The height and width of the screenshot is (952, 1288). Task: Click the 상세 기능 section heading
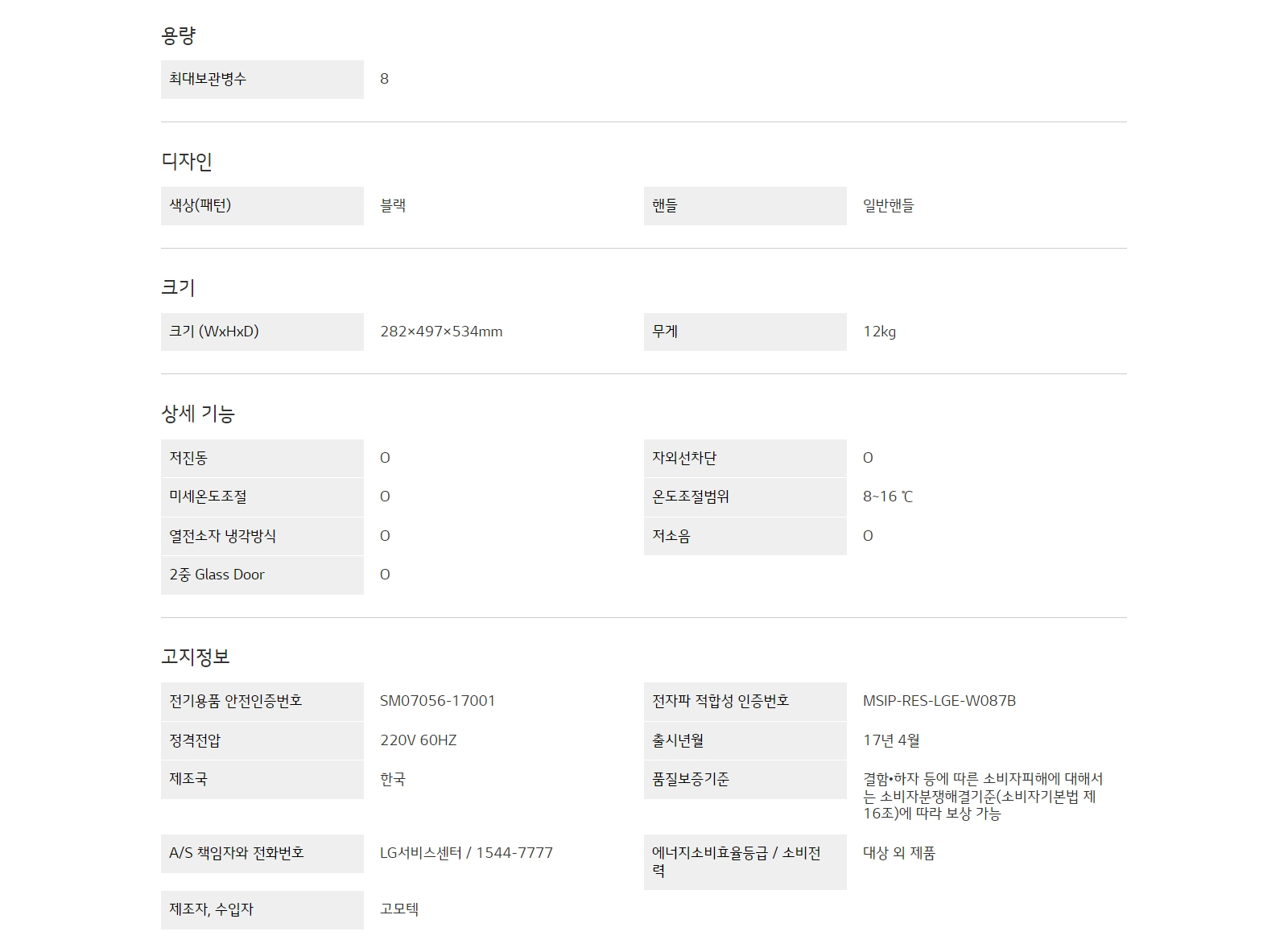198,414
